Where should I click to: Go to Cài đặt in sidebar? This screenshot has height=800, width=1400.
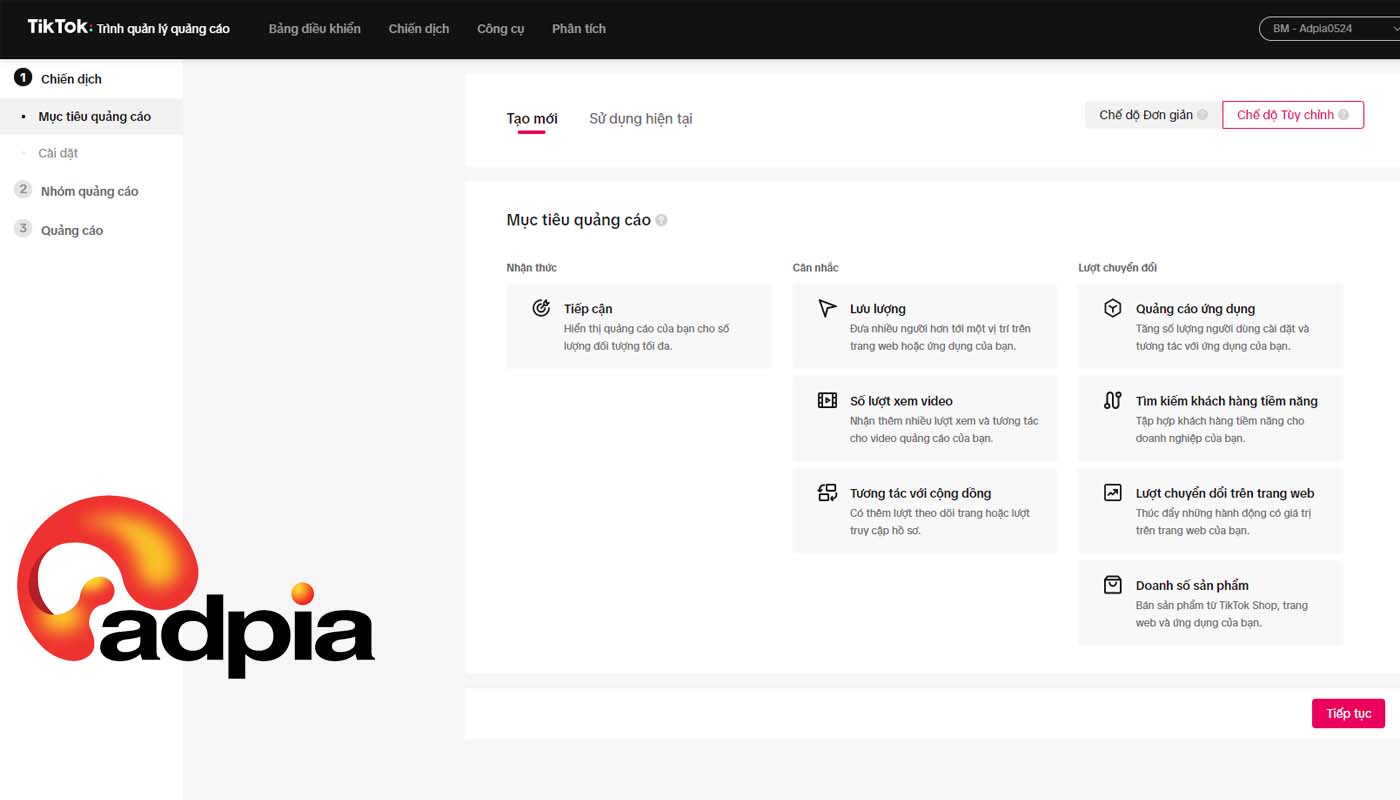58,153
